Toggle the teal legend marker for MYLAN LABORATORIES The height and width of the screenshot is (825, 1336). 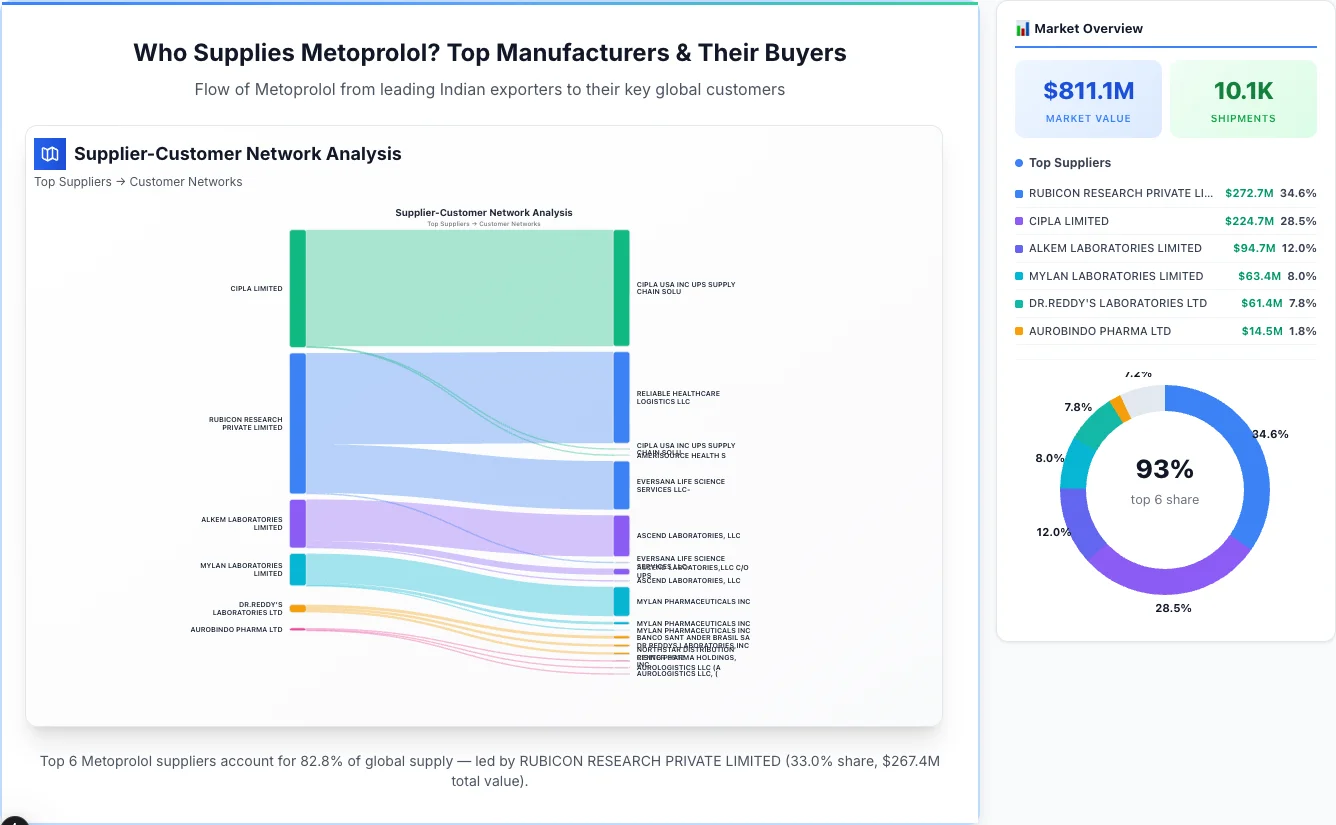pyautogui.click(x=1017, y=276)
